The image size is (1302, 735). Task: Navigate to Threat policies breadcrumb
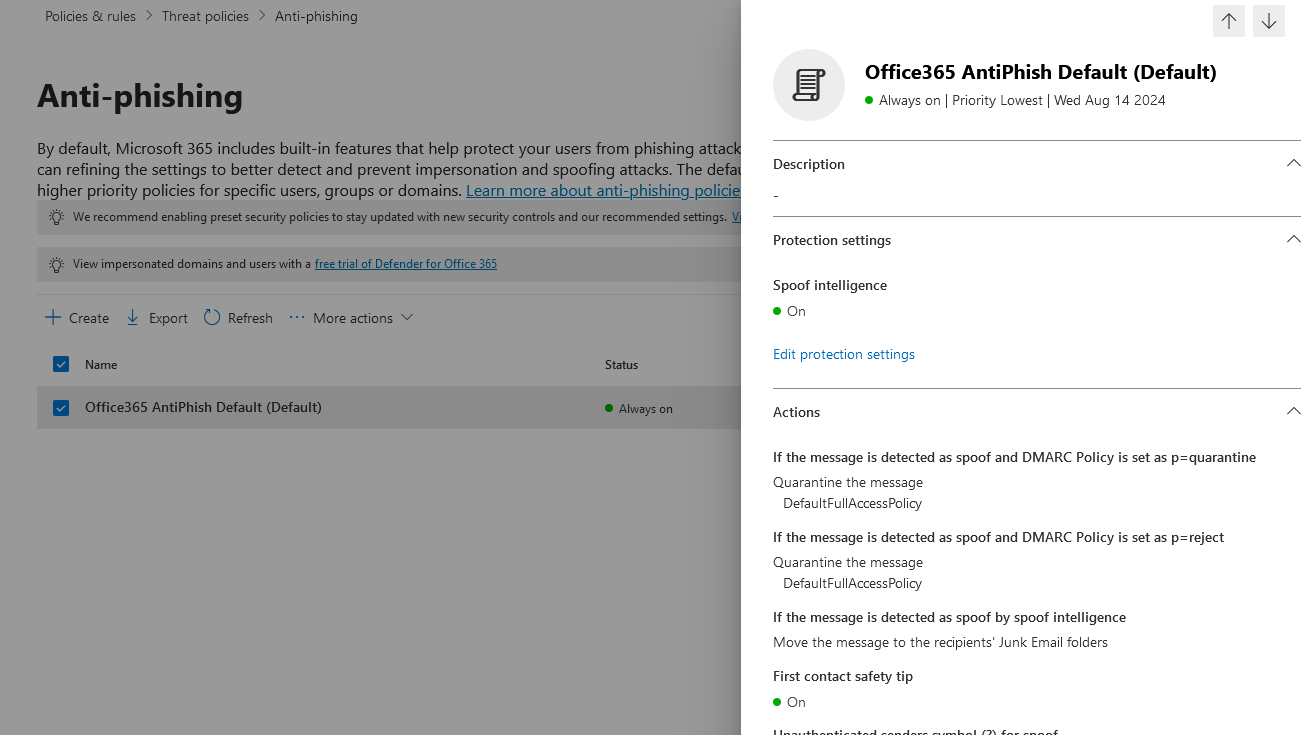[x=205, y=16]
